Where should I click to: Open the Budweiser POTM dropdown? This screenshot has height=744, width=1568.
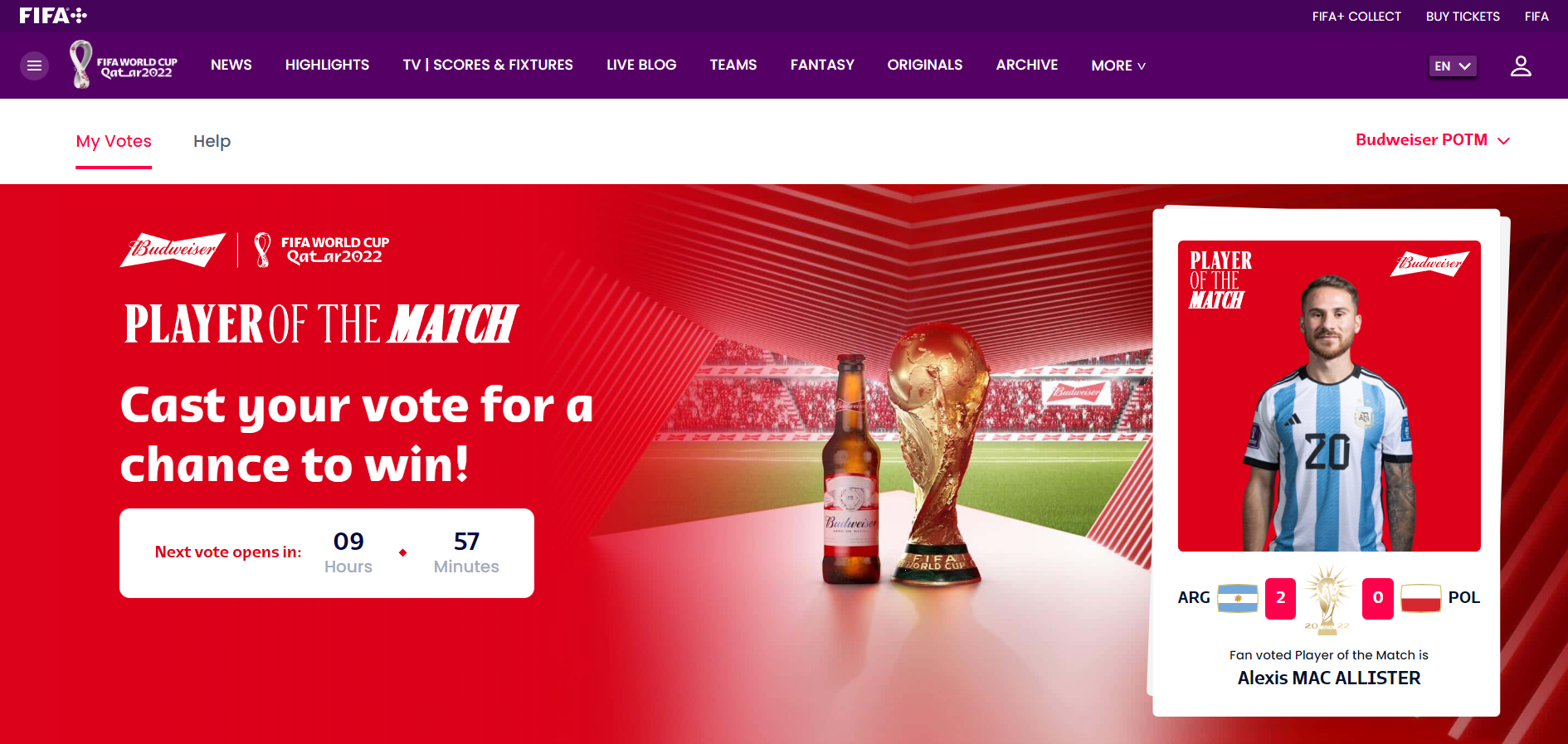(x=1433, y=140)
